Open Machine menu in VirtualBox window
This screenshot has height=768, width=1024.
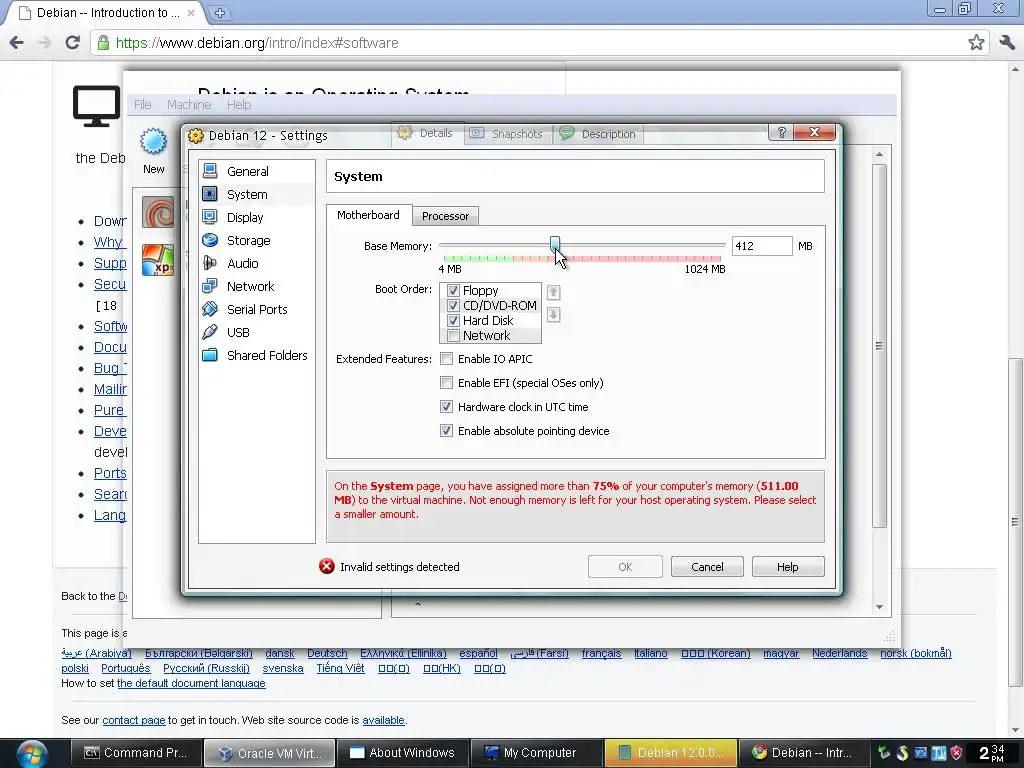point(189,104)
